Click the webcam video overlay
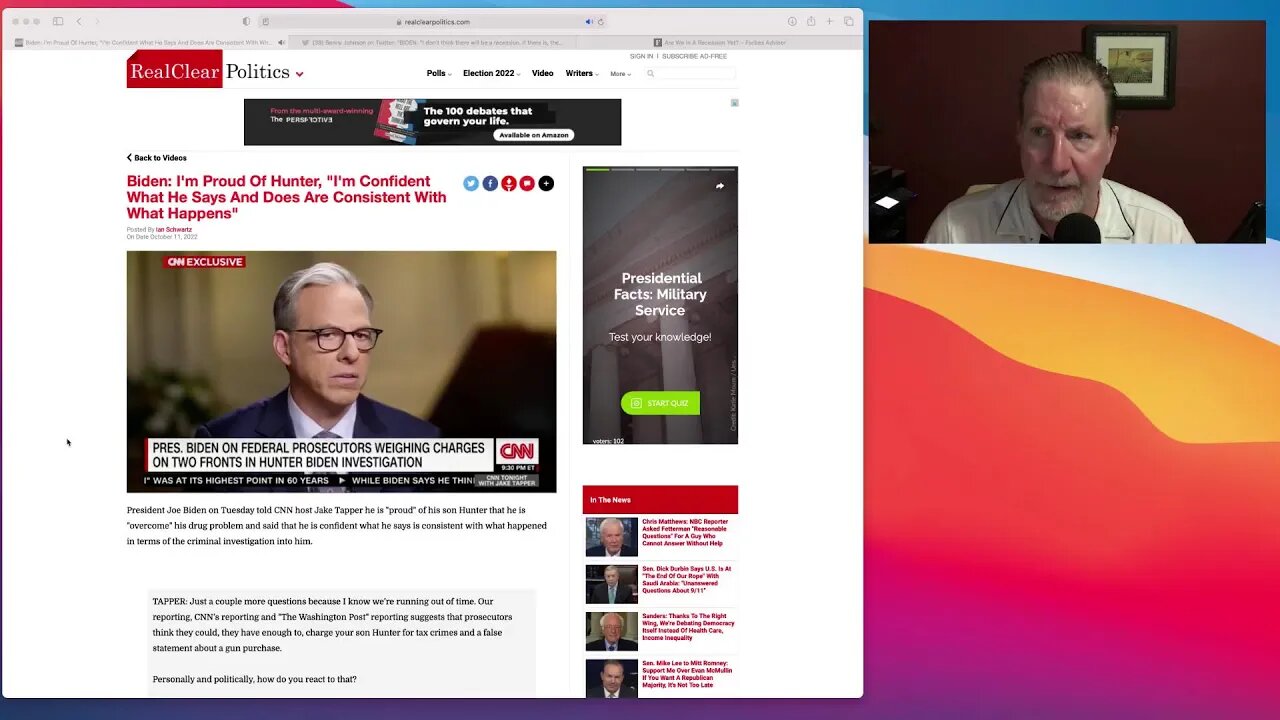The width and height of the screenshot is (1280, 720). tap(1067, 132)
